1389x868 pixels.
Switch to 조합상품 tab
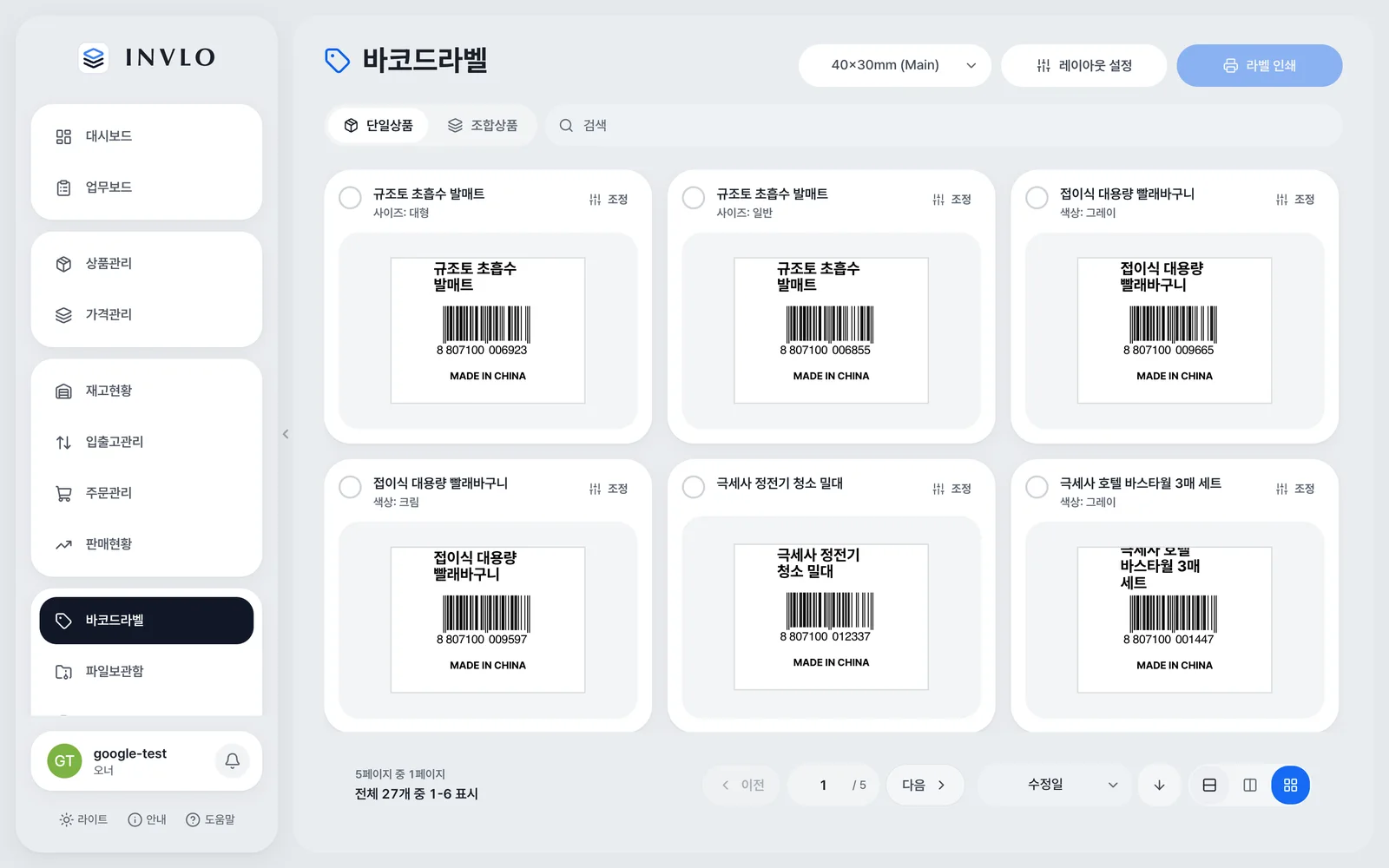[x=483, y=126]
